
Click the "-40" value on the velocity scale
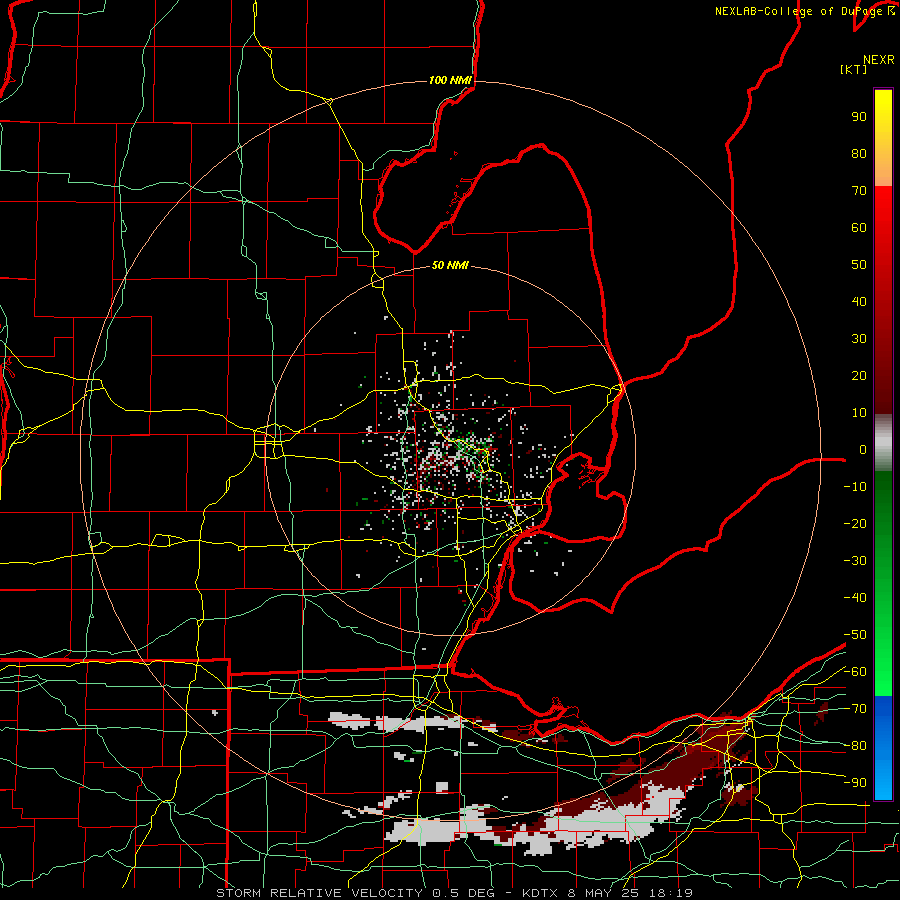tap(855, 598)
